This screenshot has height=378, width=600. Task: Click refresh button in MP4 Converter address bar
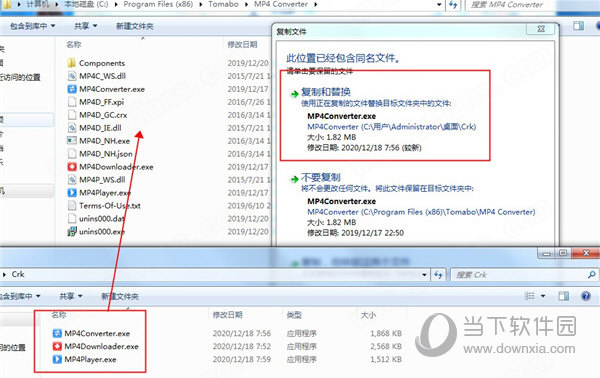tap(453, 5)
